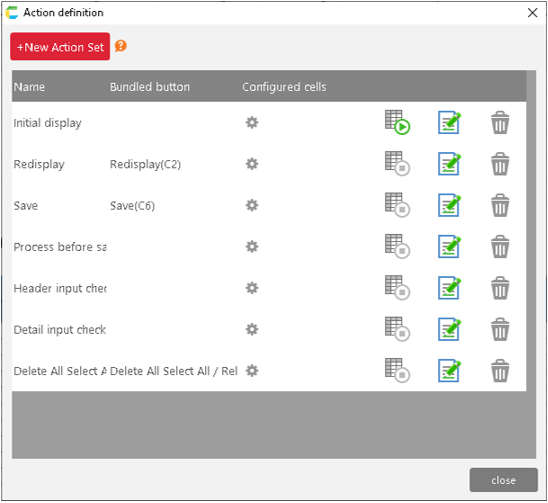Select the Initial display row name
The height and width of the screenshot is (503, 548).
(x=47, y=123)
